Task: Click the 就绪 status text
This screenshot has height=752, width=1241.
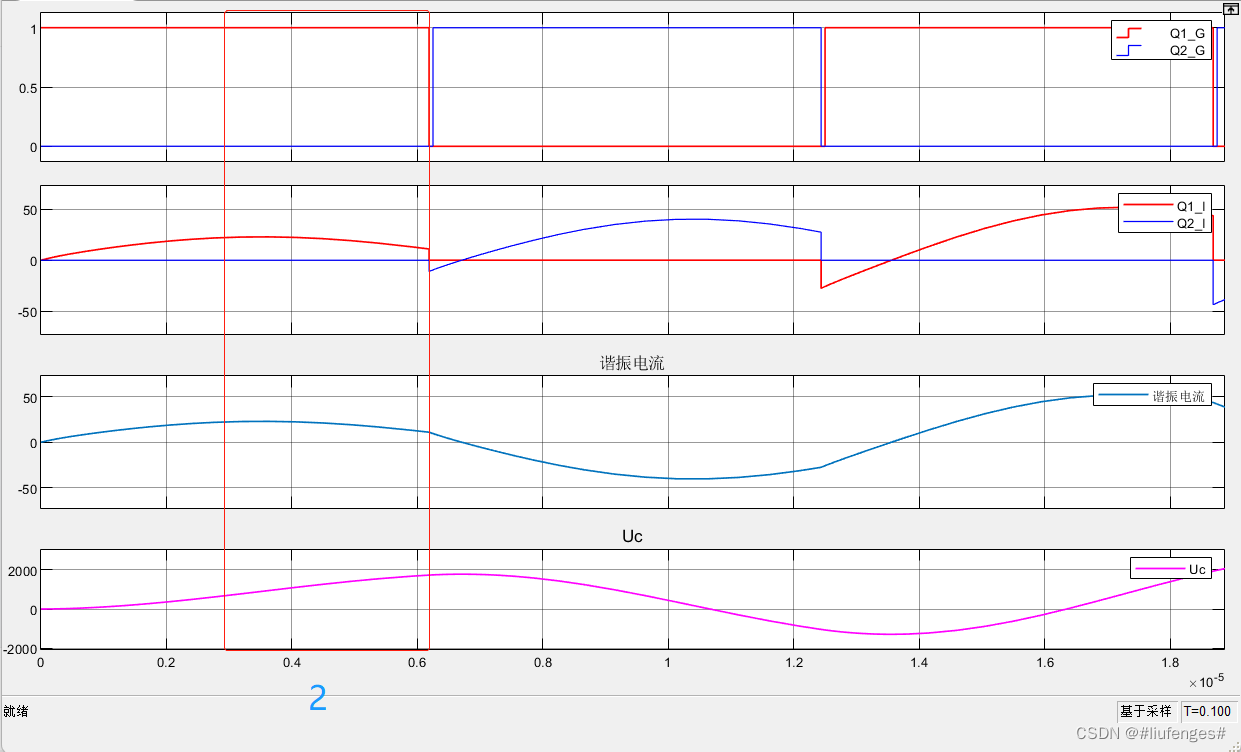Action: pyautogui.click(x=15, y=712)
